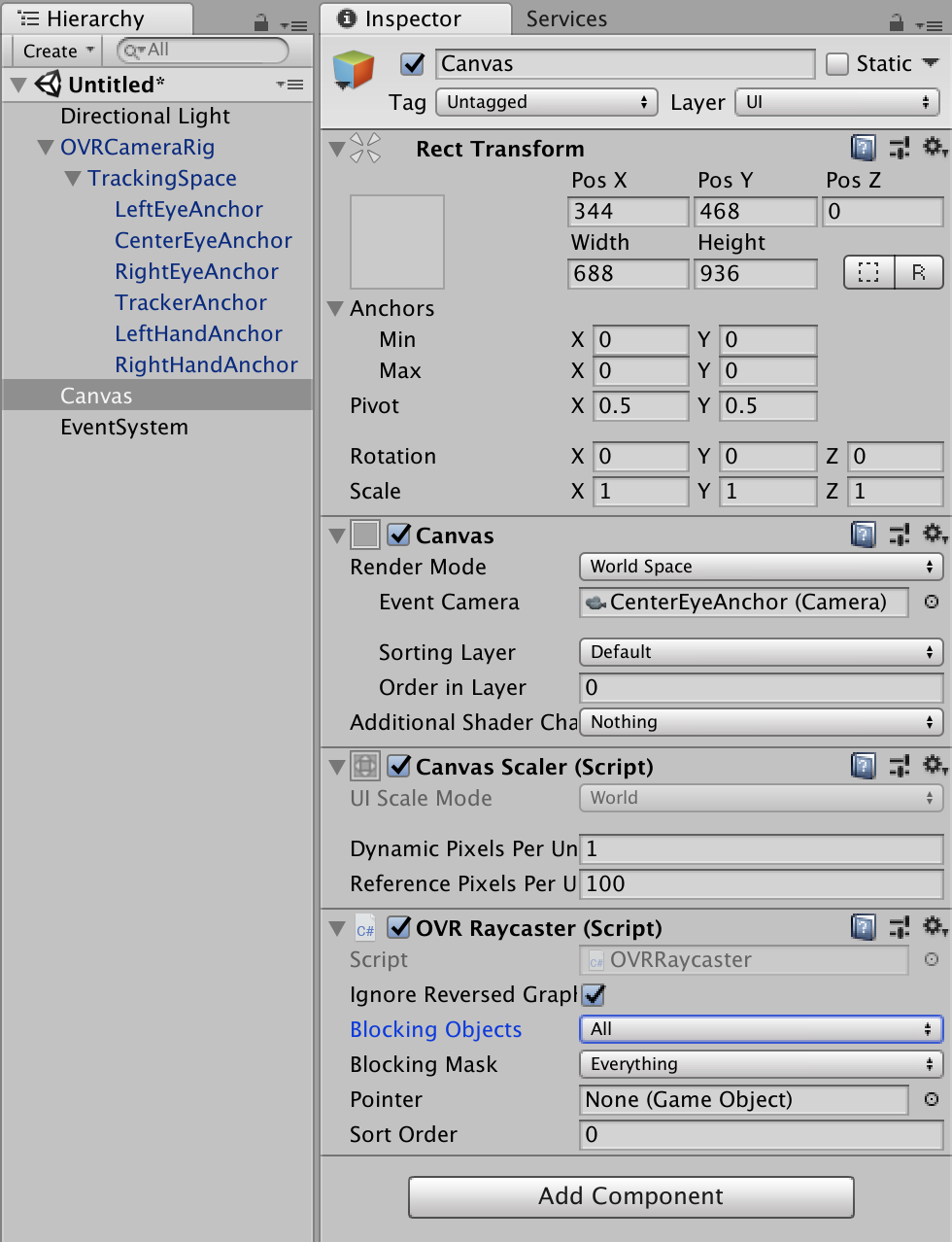Open the anchor presets selector
The width and height of the screenshot is (952, 1242).
point(396,241)
